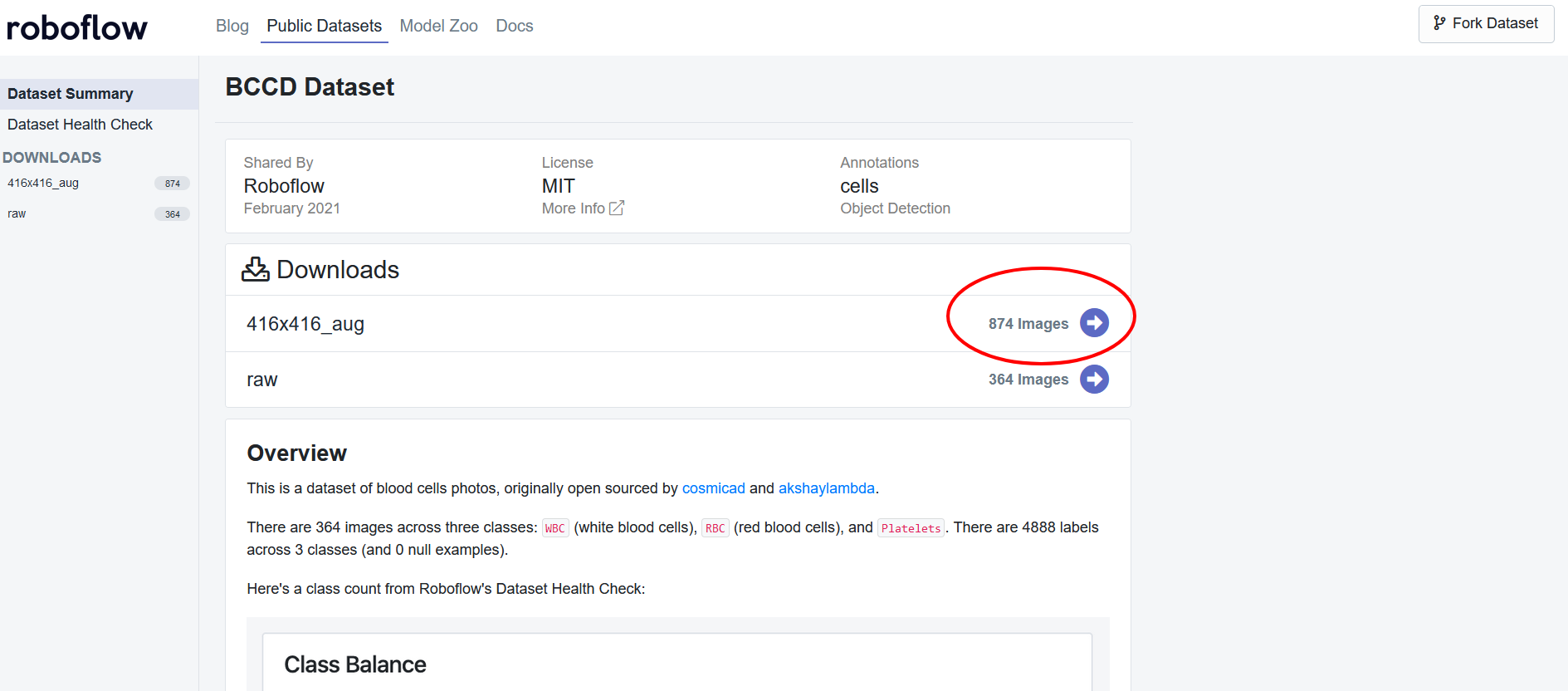Open the Blog nav item
Viewport: 1568px width, 691px height.
(232, 26)
